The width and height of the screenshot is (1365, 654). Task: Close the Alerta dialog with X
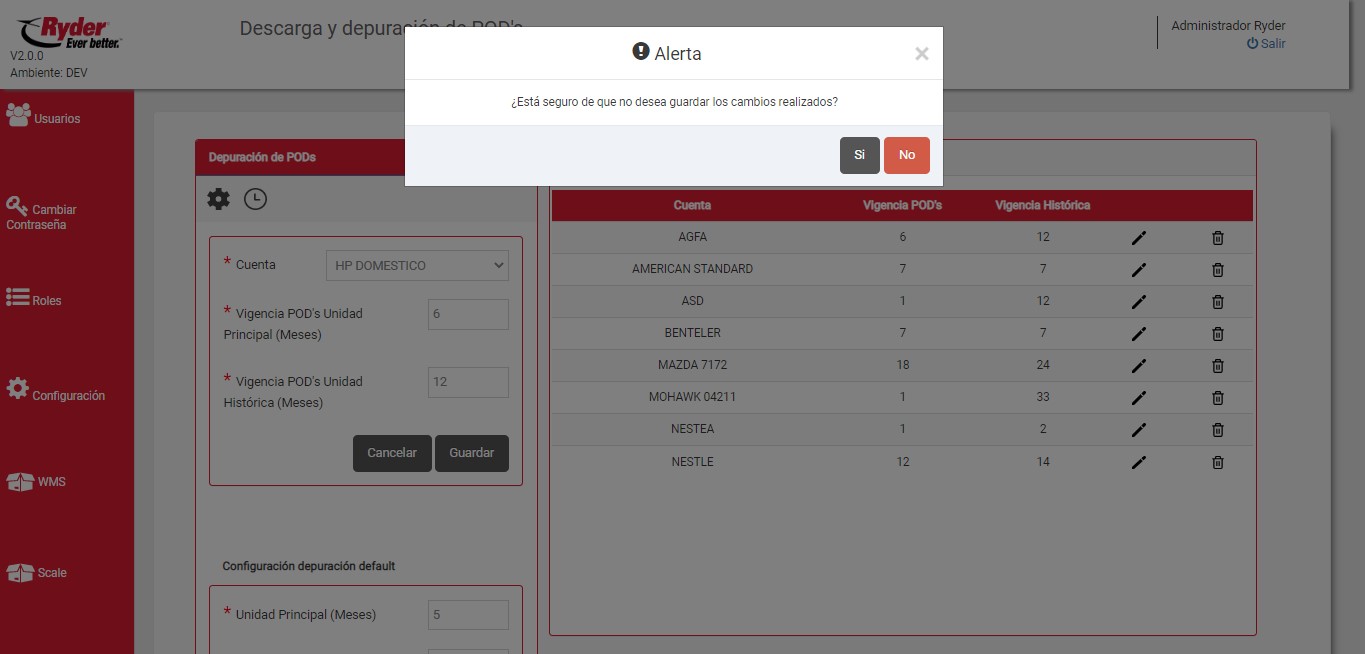pyautogui.click(x=921, y=54)
